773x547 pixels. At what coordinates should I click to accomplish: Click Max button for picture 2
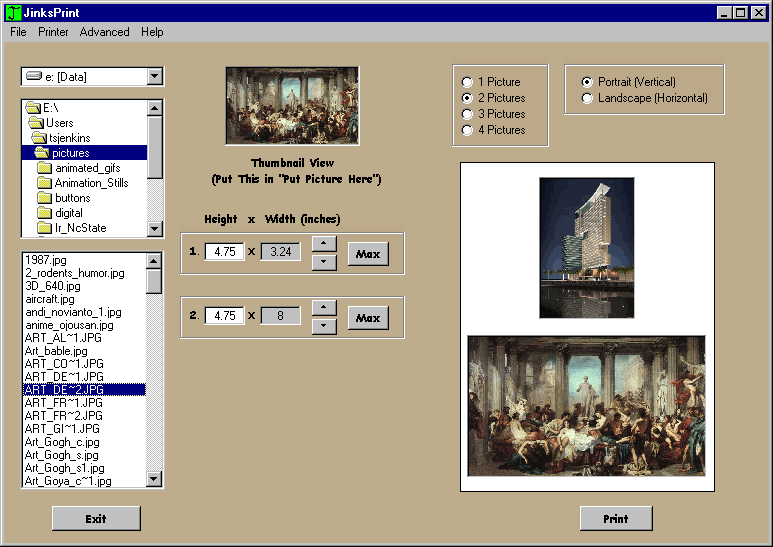click(x=368, y=318)
